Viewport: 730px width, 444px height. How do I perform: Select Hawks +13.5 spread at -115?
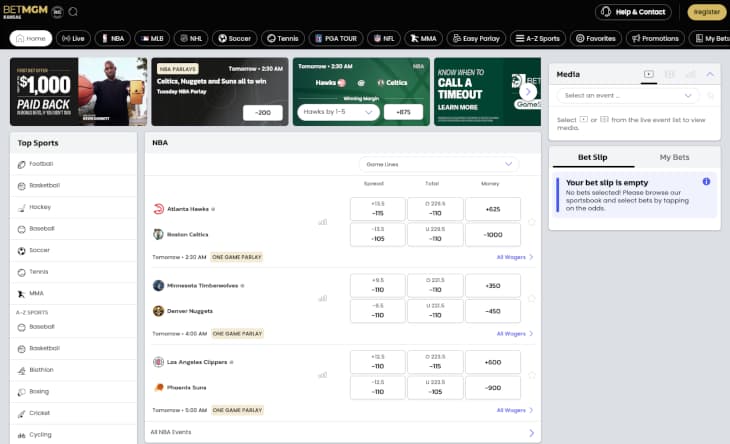tap(378, 209)
